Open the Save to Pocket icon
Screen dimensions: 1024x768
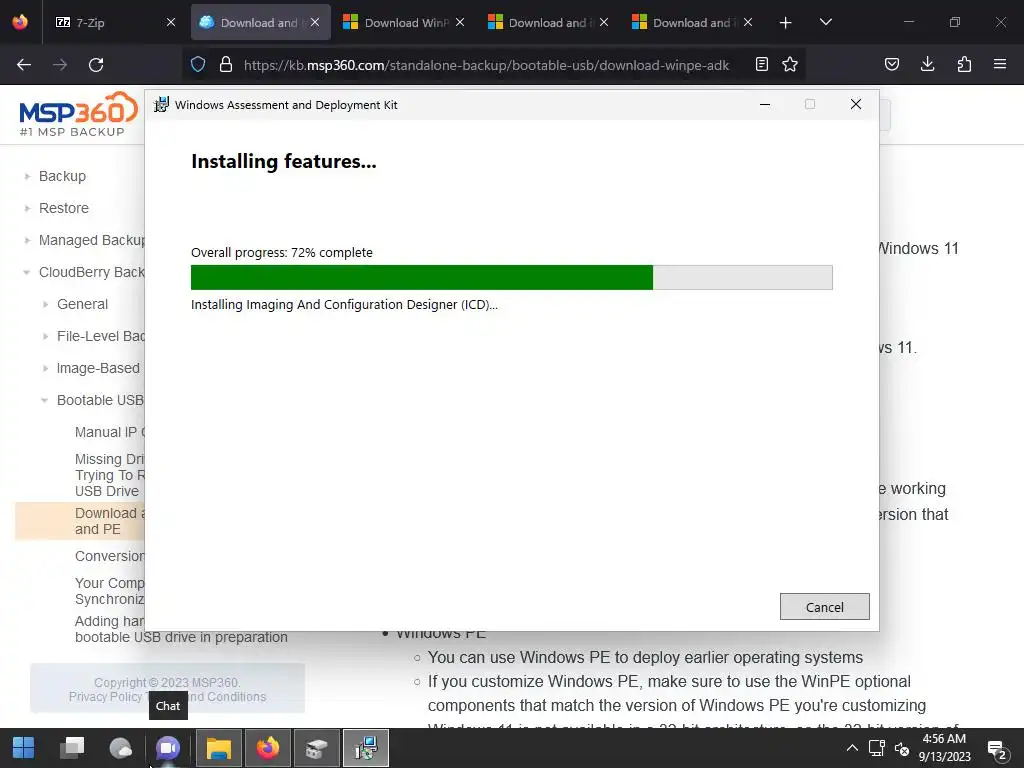[891, 64]
